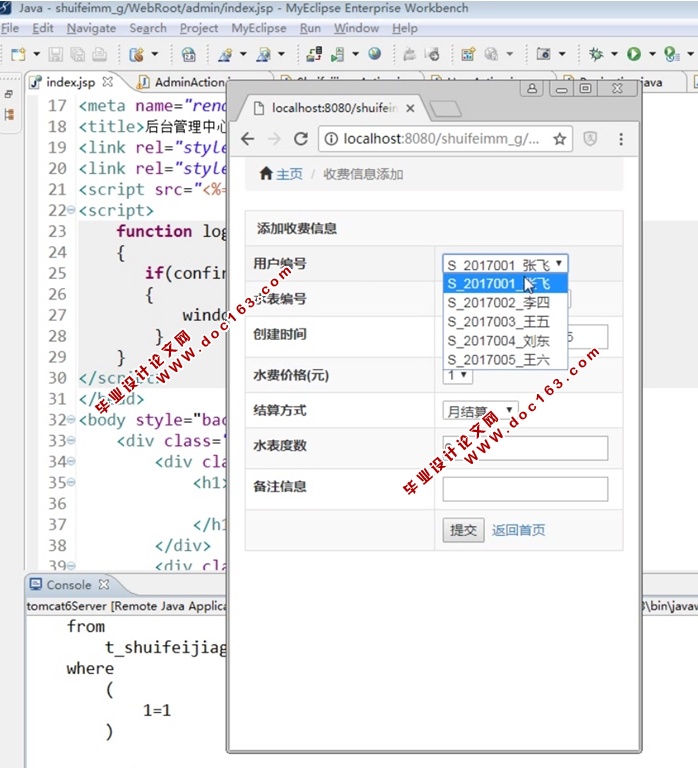
Task: Click the restore view icon in left sidebar
Action: click(x=8, y=94)
